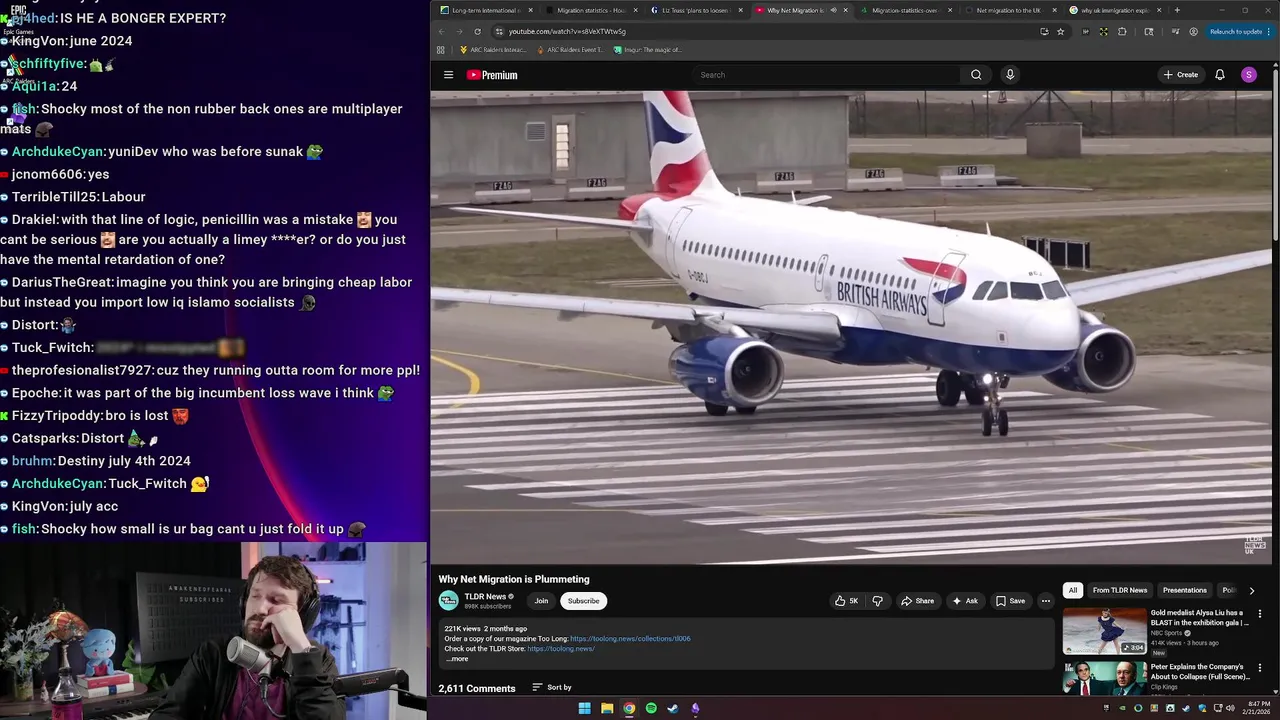Viewport: 1280px width, 720px height.
Task: Open ARC Raiders Interac... bookmark
Action: 492,49
